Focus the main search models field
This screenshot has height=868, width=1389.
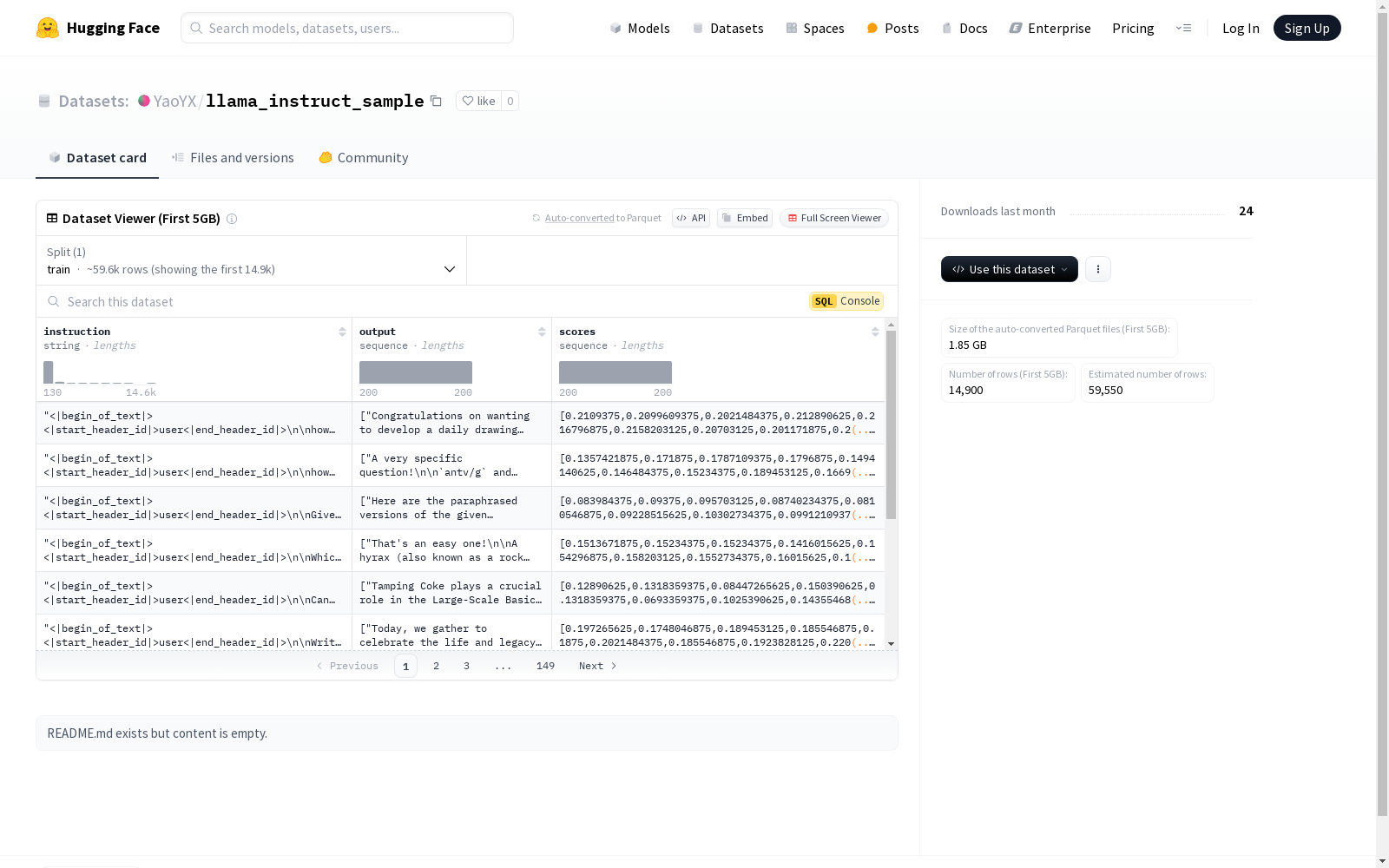click(x=347, y=28)
